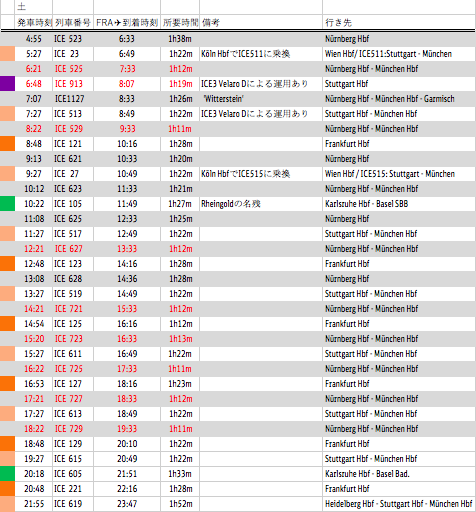Select train number ICE 121
476x512 pixels.
[x=68, y=144]
